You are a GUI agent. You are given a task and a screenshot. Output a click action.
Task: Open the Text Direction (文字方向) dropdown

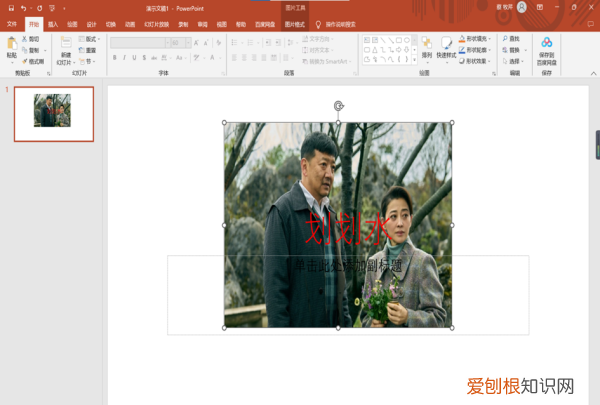click(x=318, y=39)
